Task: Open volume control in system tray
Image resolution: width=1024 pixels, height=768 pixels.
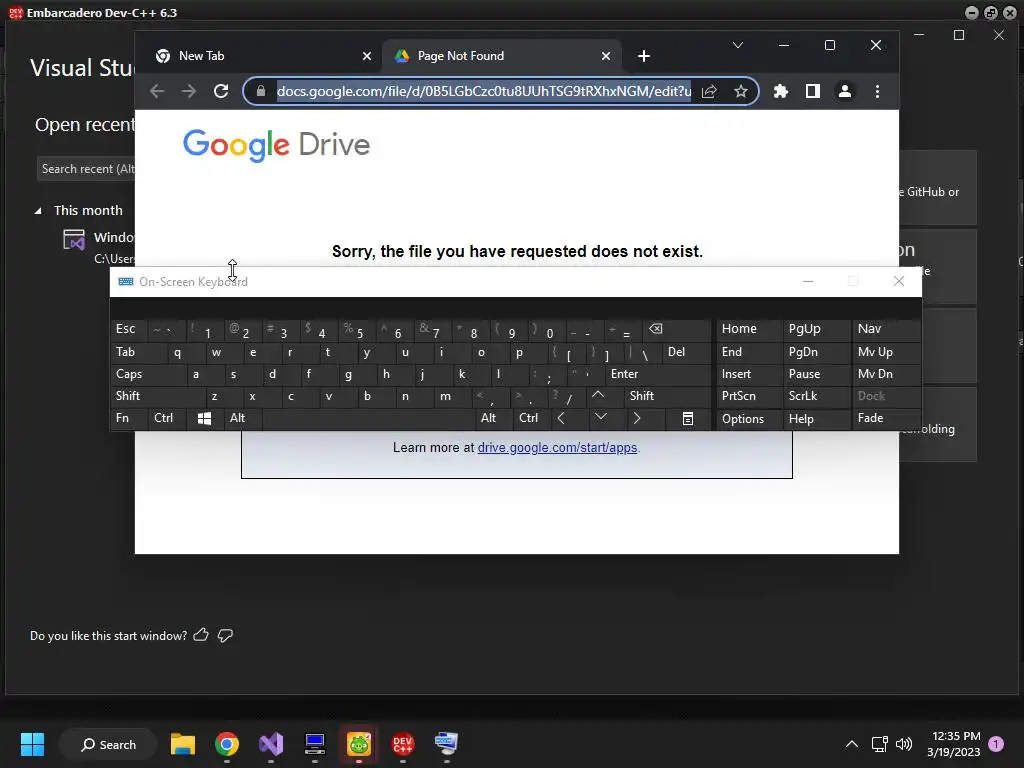Action: tap(904, 744)
